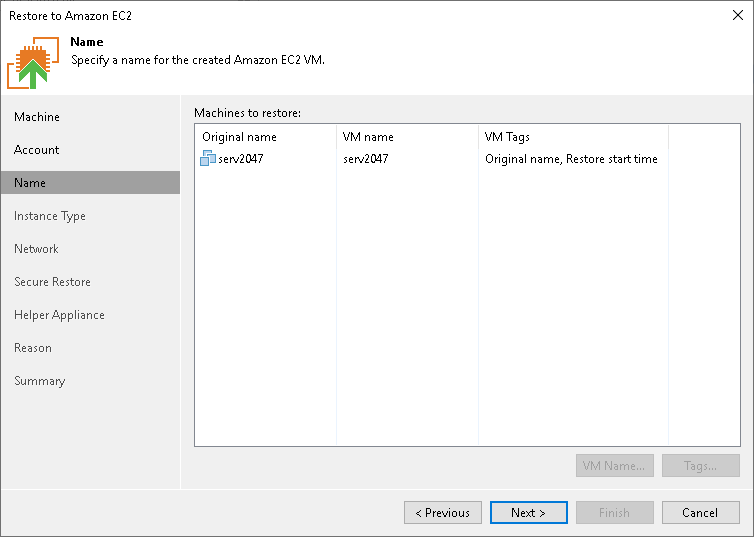Screen dimensions: 754x537
Task: Switch to the Secure Restore step
Action: pyautogui.click(x=52, y=282)
